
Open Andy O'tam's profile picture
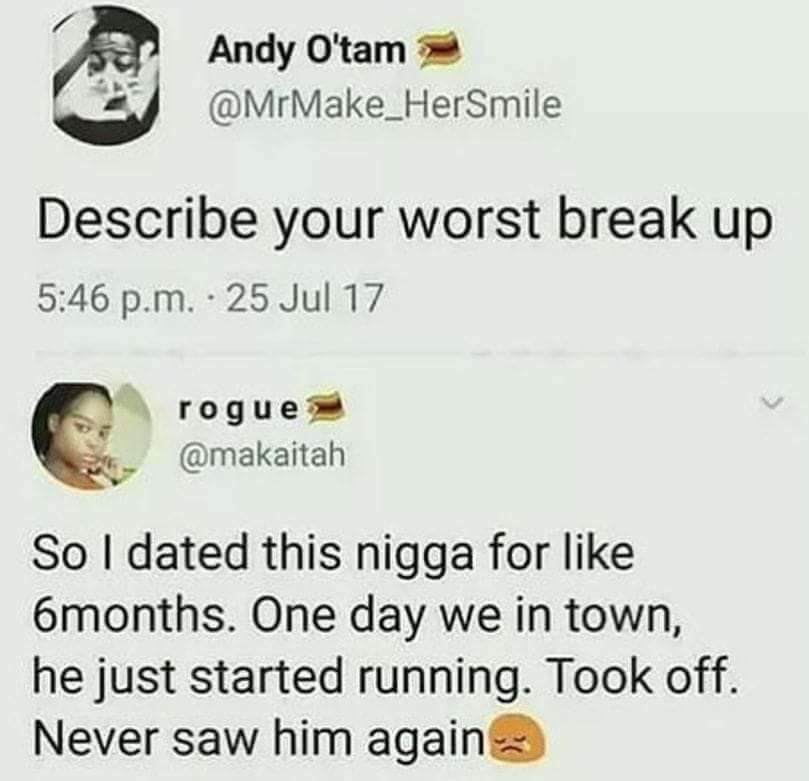[x=106, y=77]
